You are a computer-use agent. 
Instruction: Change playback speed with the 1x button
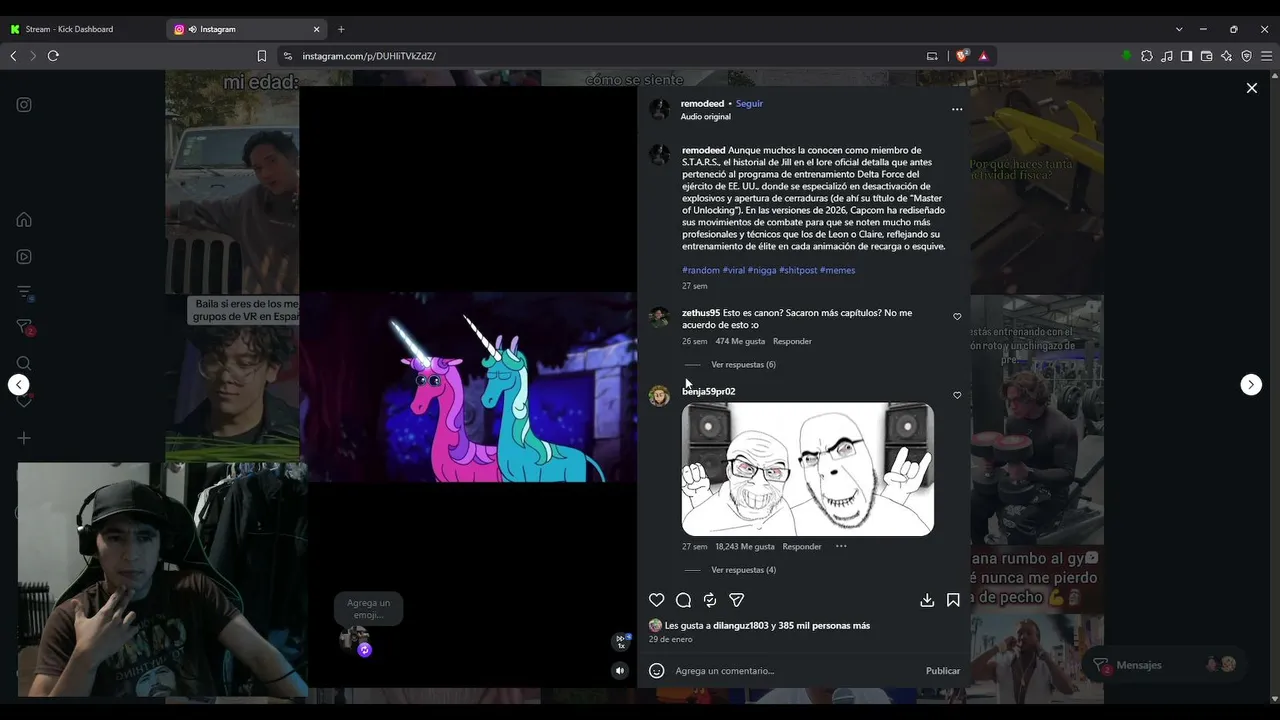[622, 641]
